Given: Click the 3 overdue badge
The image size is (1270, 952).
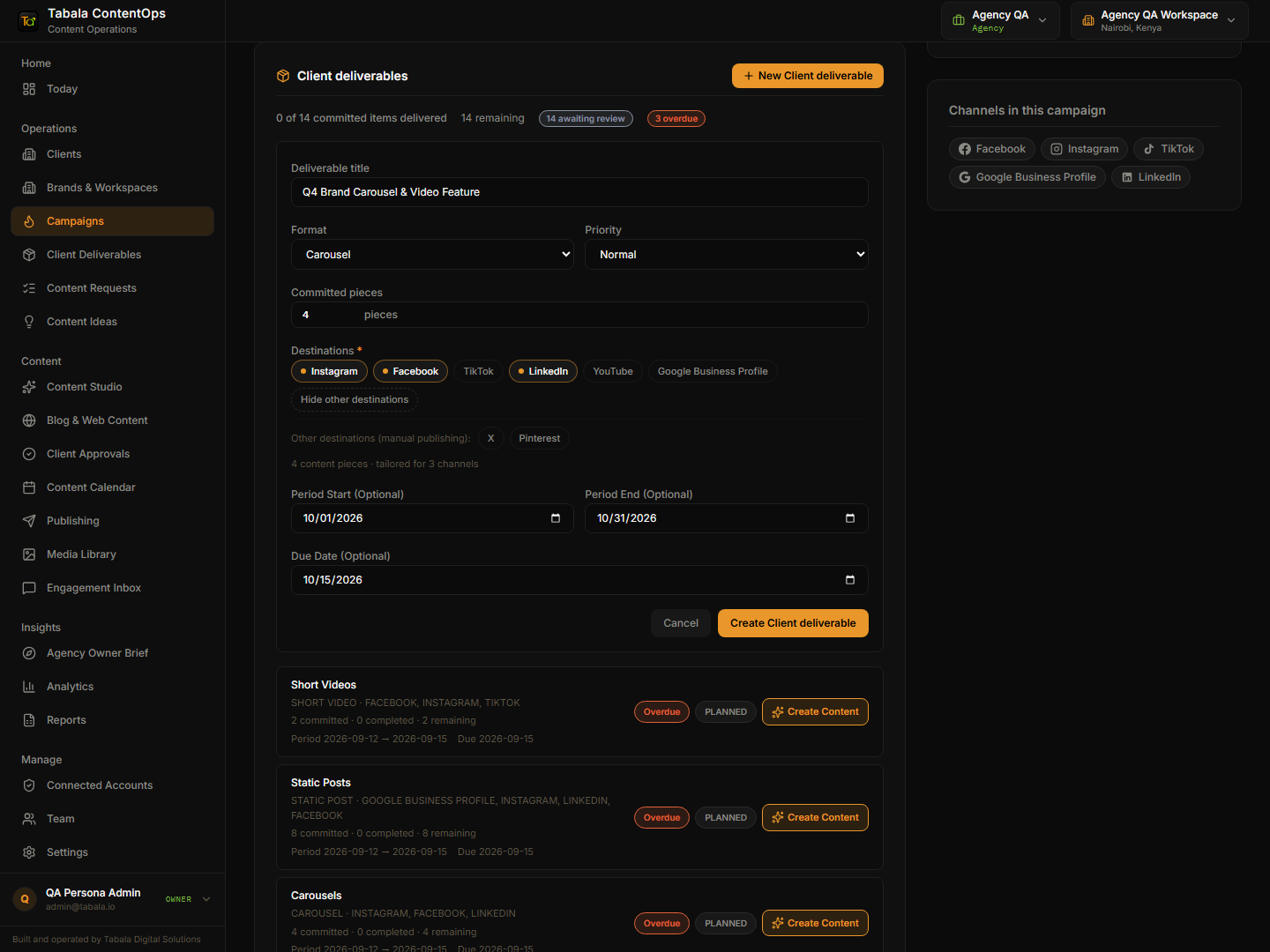Looking at the screenshot, I should tap(676, 119).
